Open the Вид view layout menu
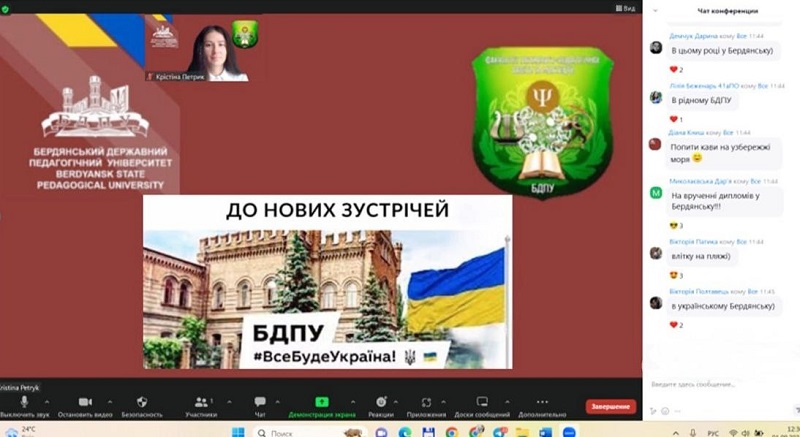This screenshot has width=800, height=437. 625,8
